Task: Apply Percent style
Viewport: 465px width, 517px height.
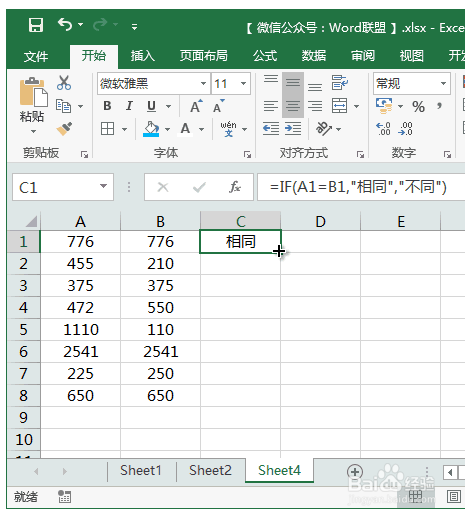Action: pos(418,107)
